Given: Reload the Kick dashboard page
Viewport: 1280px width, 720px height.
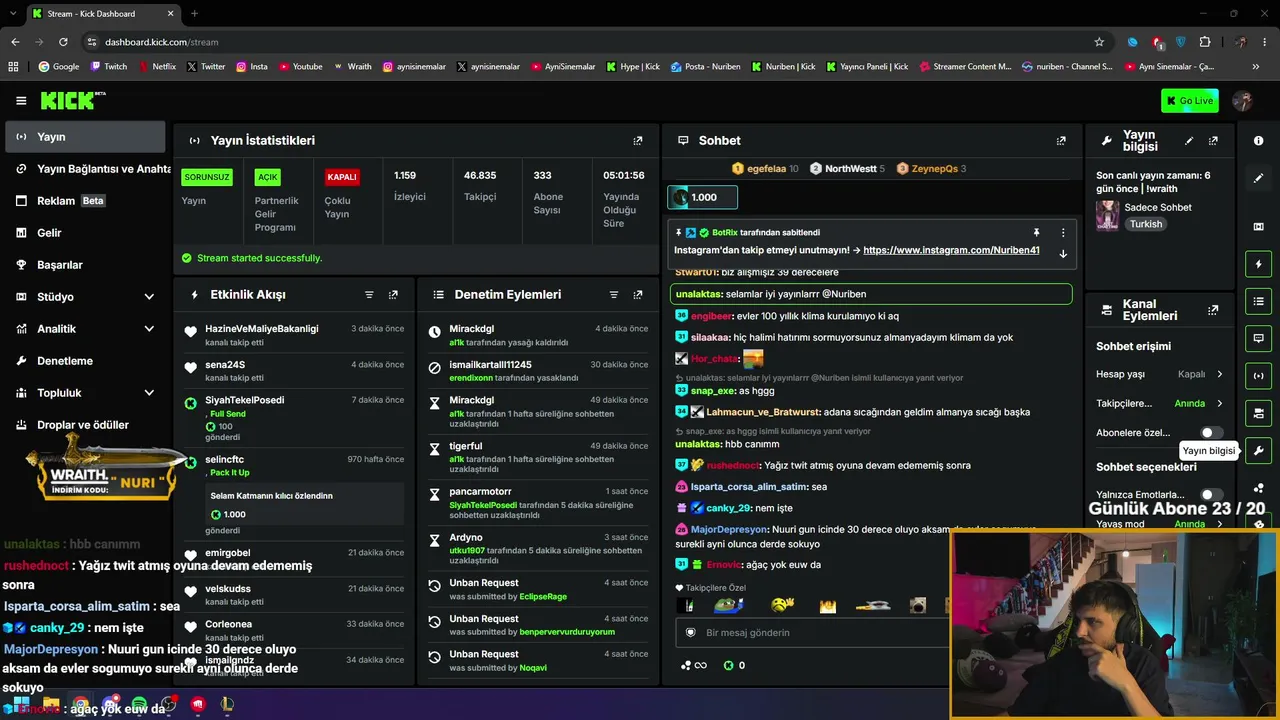Looking at the screenshot, I should click(63, 42).
